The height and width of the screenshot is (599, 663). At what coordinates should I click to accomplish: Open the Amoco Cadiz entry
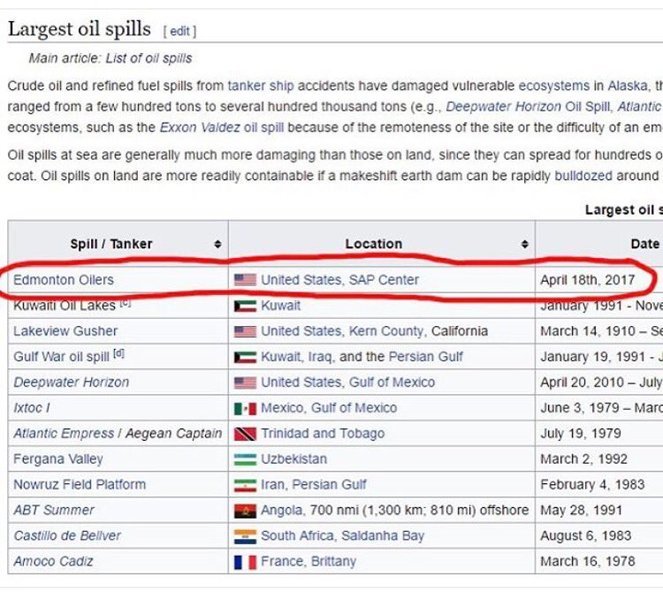(x=53, y=561)
